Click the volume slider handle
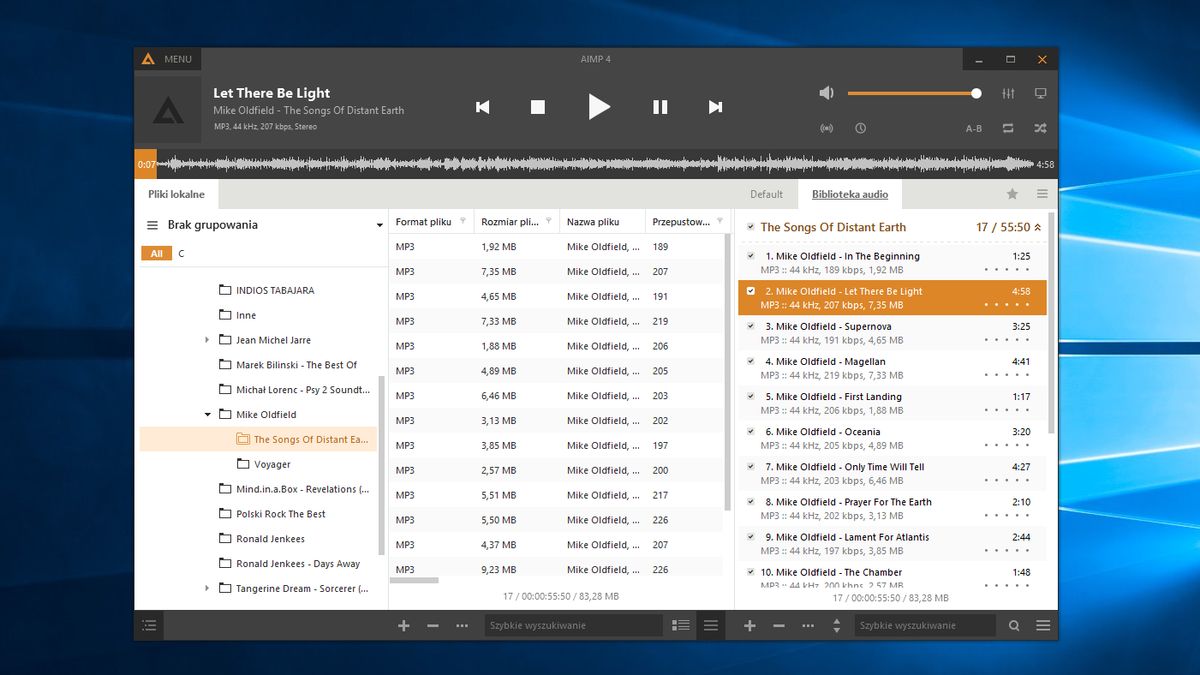Viewport: 1200px width, 675px height. (x=976, y=93)
